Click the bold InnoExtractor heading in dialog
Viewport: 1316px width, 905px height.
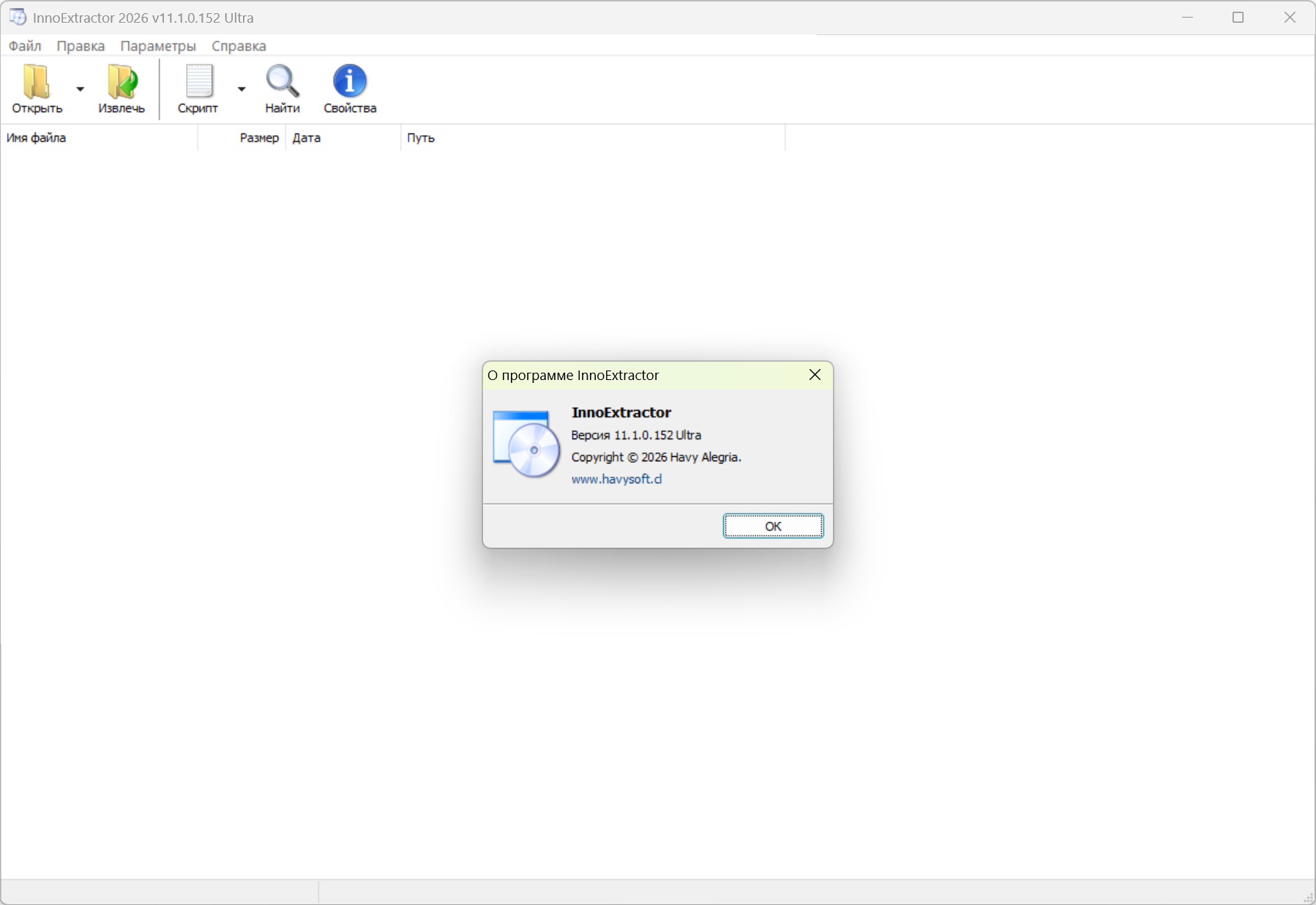coord(621,412)
